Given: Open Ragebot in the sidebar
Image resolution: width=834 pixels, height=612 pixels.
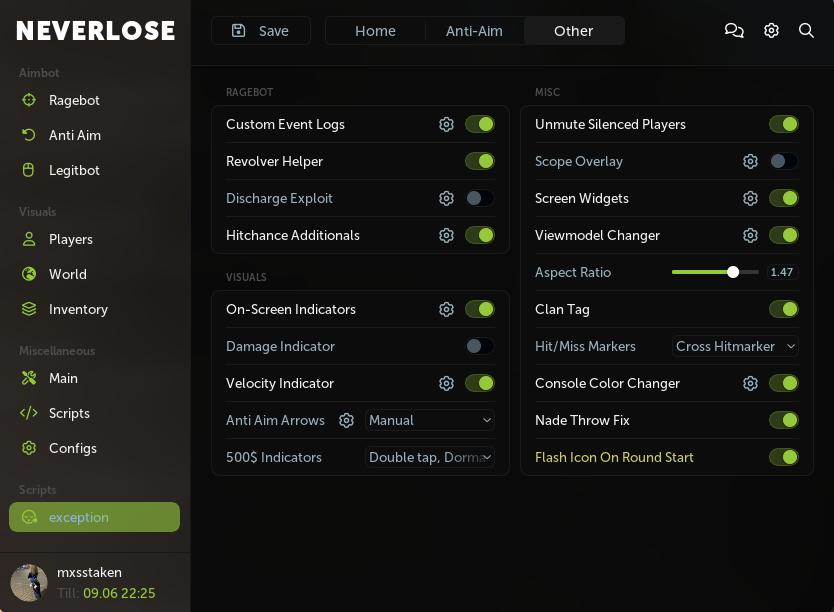Looking at the screenshot, I should (74, 100).
